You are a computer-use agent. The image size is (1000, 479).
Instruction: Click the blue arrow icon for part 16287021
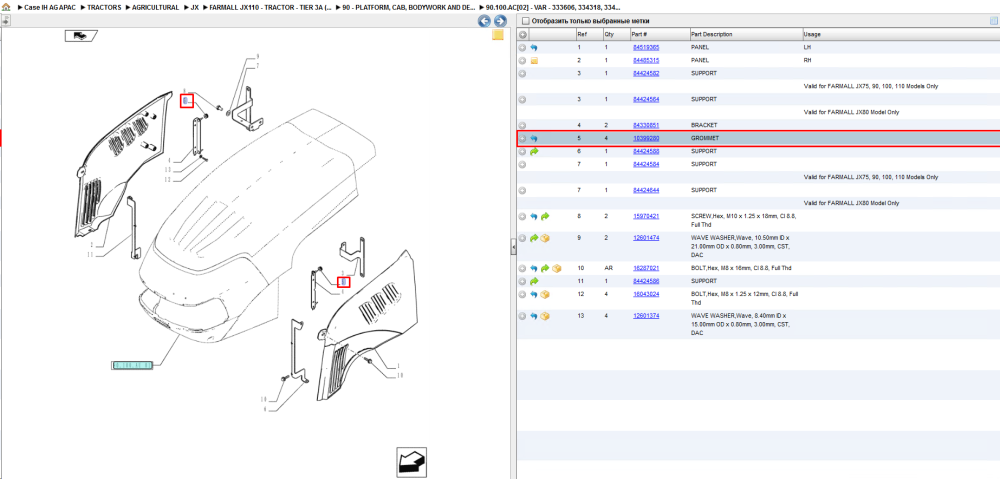tap(534, 269)
